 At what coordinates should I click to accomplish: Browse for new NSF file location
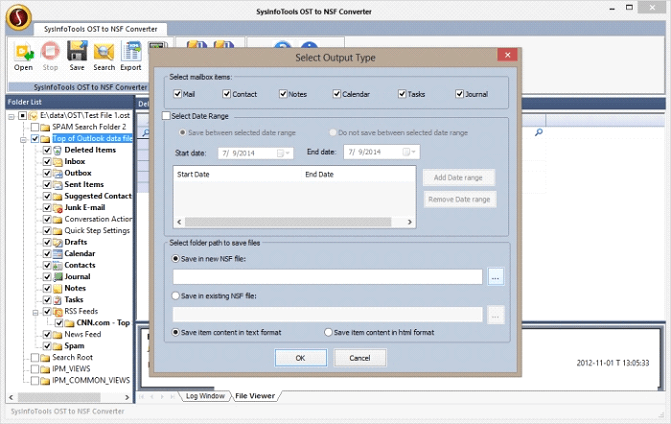click(496, 277)
